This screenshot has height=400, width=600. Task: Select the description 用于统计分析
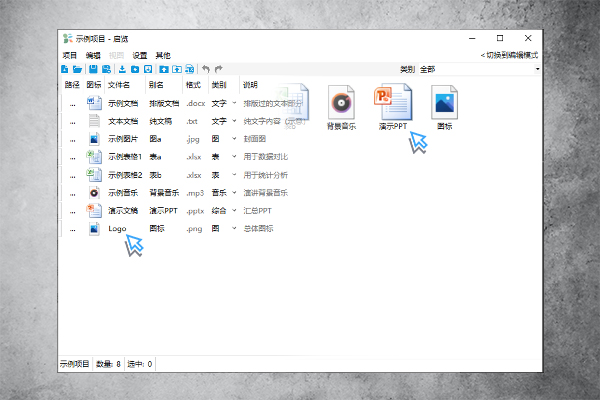click(x=266, y=175)
